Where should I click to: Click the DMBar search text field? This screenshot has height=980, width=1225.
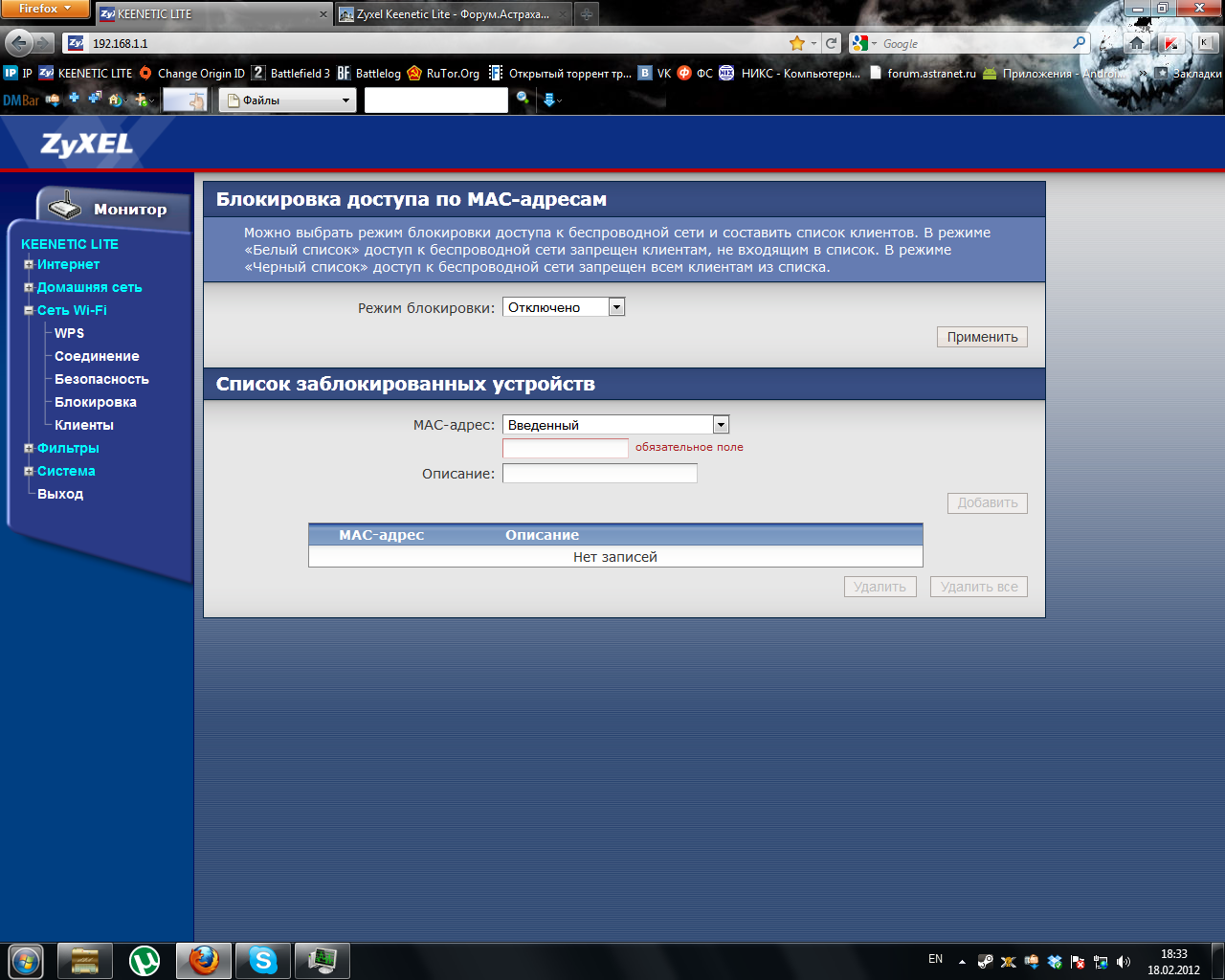point(436,100)
